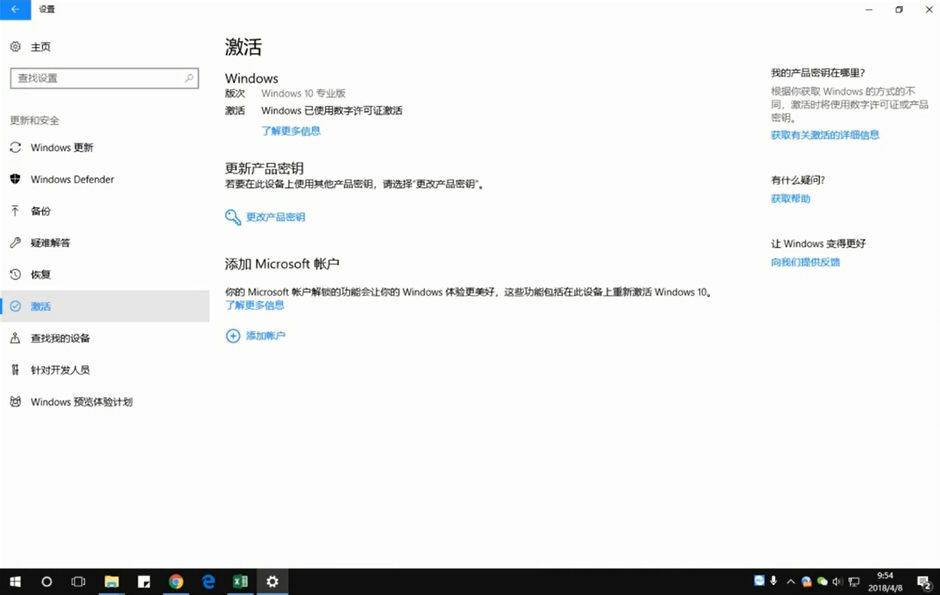This screenshot has width=940, height=595.
Task: Open Task View on the taskbar
Action: [78, 581]
